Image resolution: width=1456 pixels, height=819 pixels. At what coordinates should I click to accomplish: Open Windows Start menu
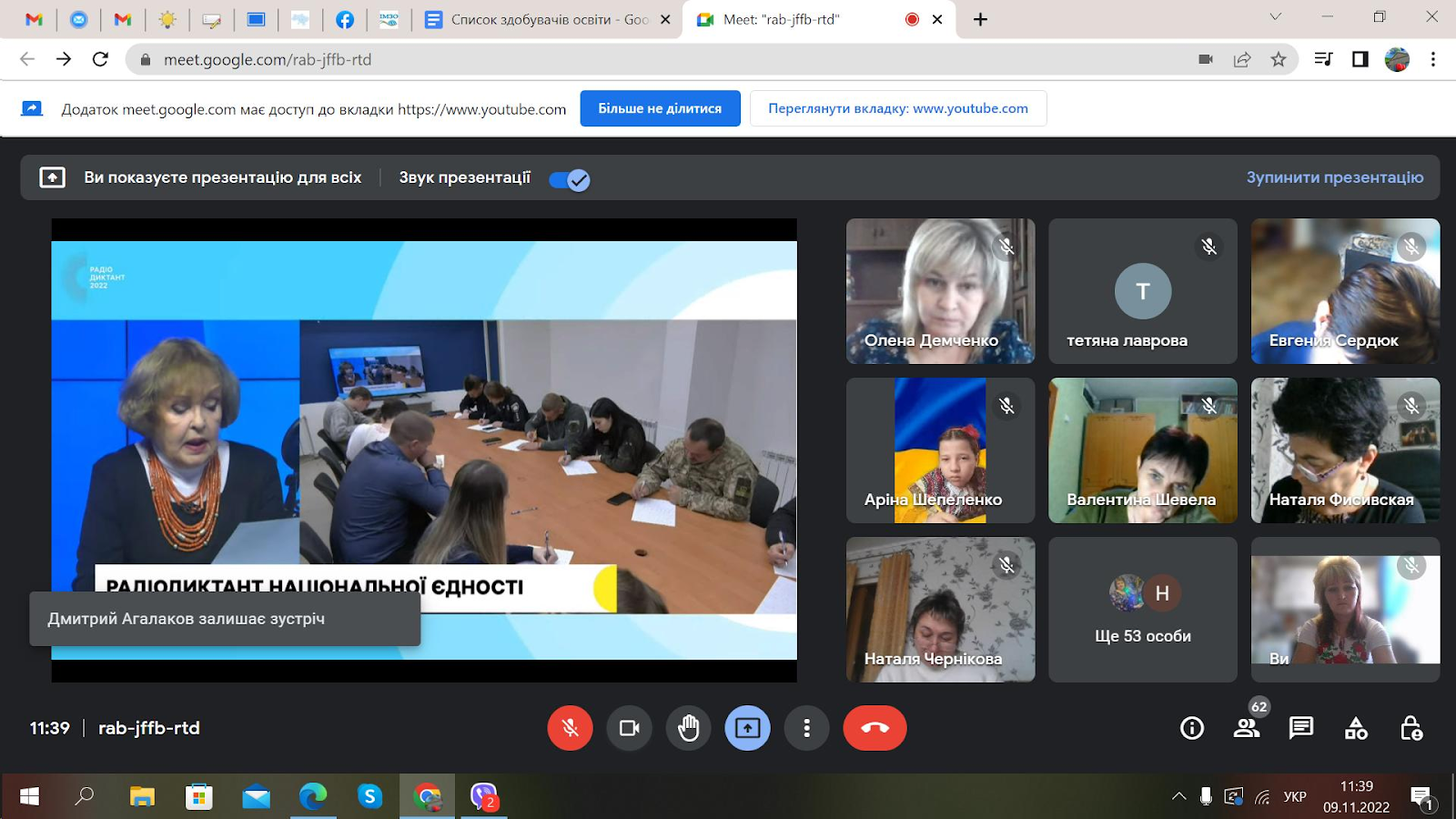(29, 796)
